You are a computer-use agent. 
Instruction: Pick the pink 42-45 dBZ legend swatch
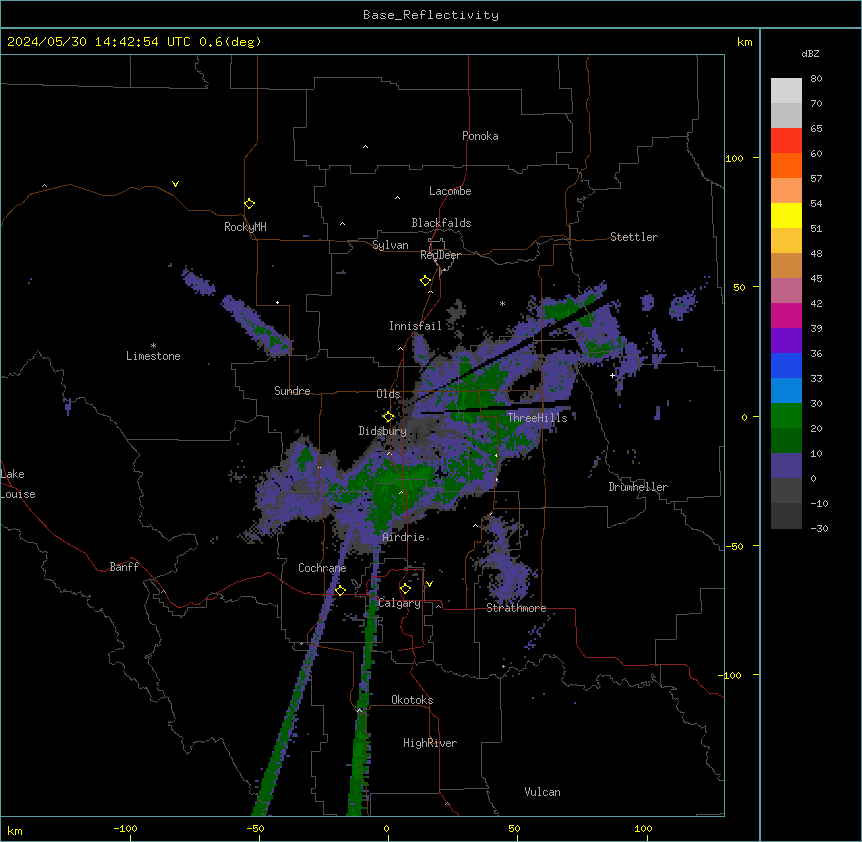coord(786,291)
